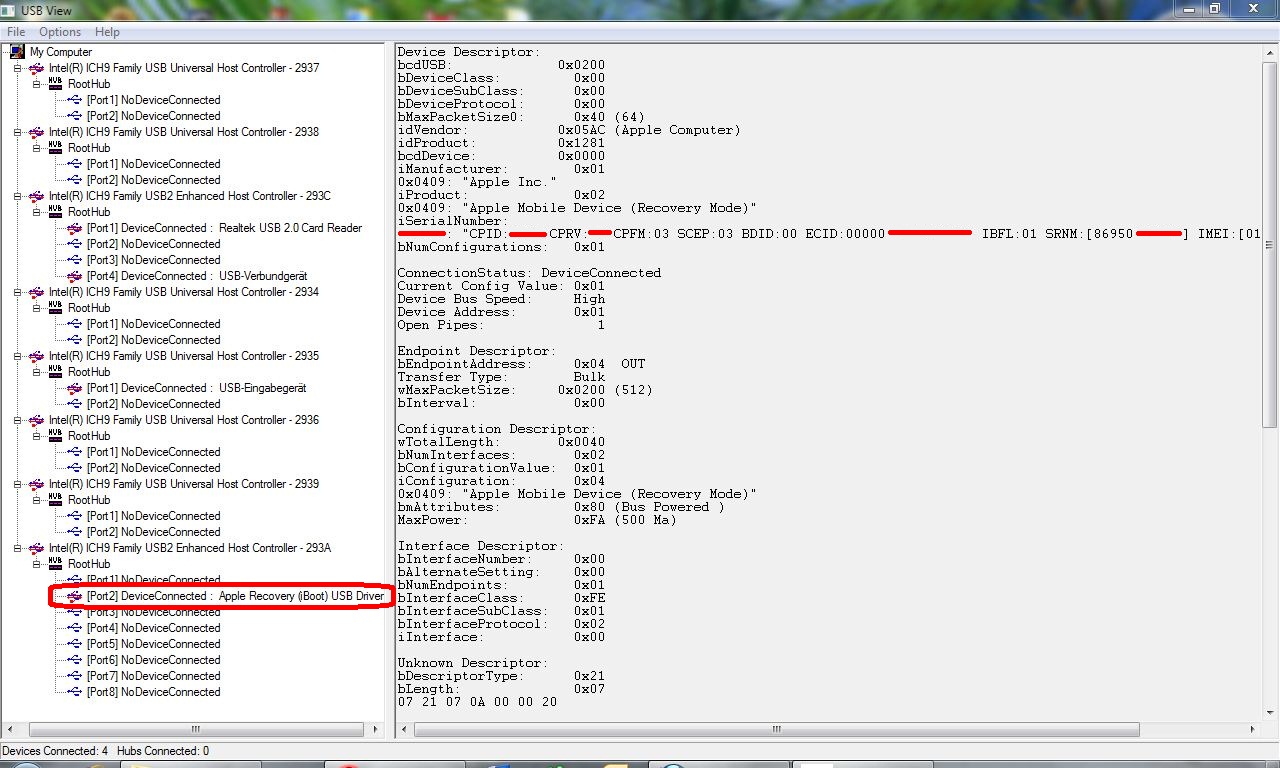This screenshot has height=768, width=1280.
Task: Click the MaxPower 0xFA (500 Ma) line
Action: pyautogui.click(x=538, y=520)
